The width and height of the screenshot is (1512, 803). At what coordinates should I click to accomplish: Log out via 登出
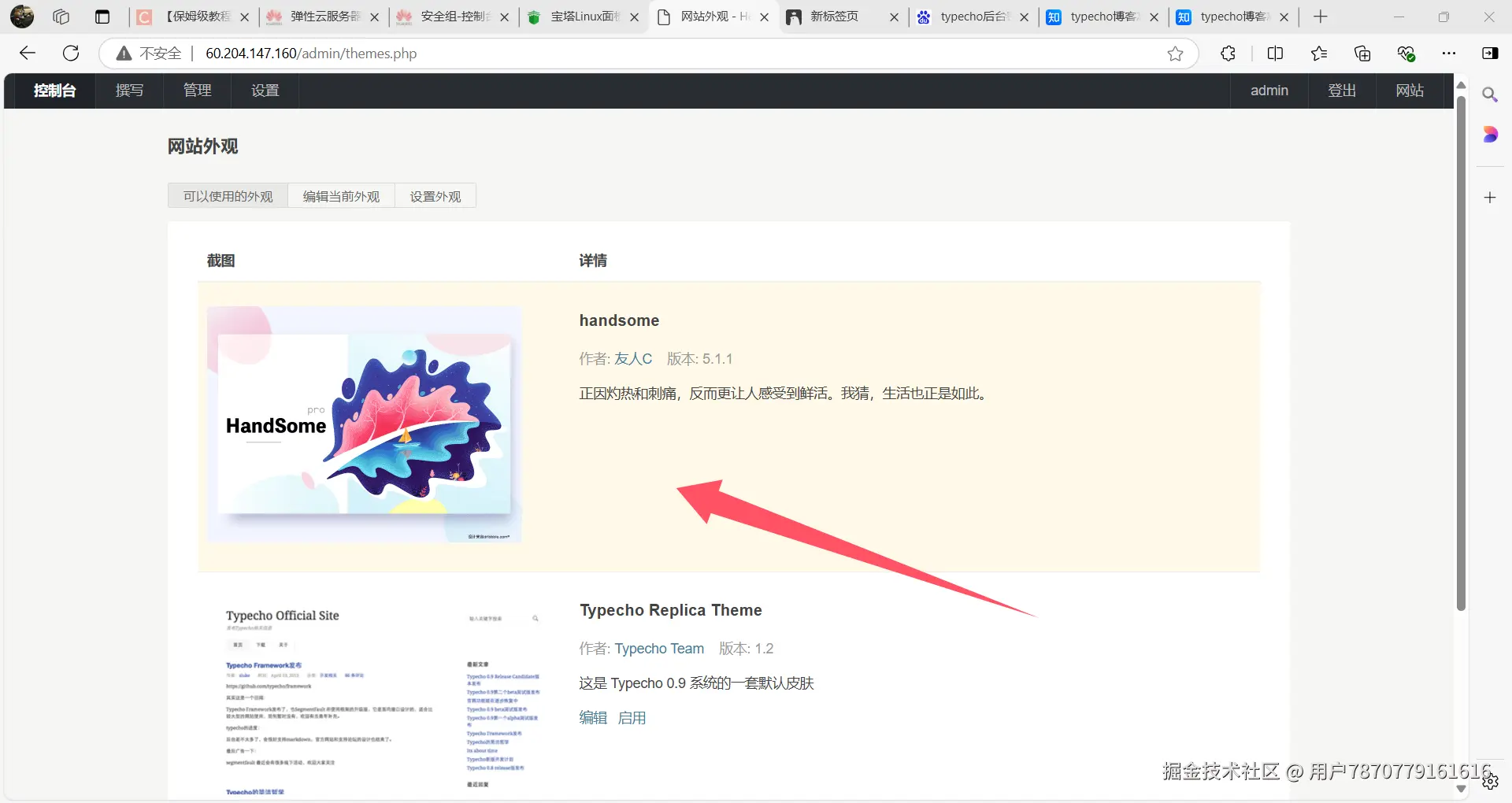pyautogui.click(x=1342, y=91)
